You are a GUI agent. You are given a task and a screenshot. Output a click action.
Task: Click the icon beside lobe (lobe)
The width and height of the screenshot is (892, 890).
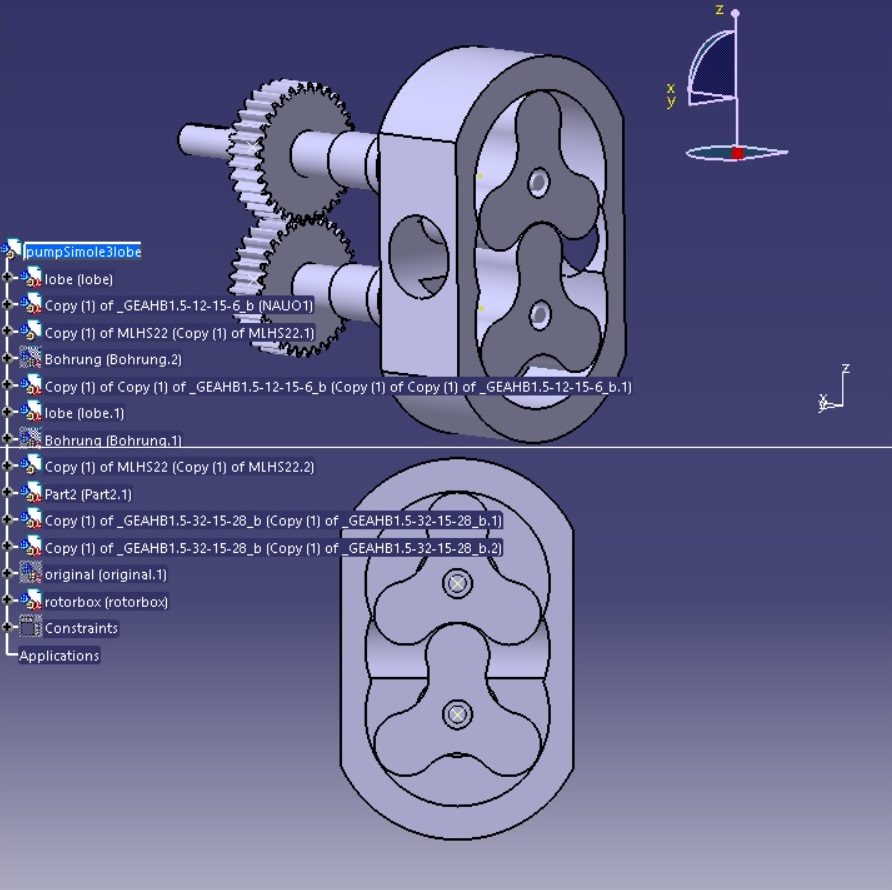pos(31,278)
